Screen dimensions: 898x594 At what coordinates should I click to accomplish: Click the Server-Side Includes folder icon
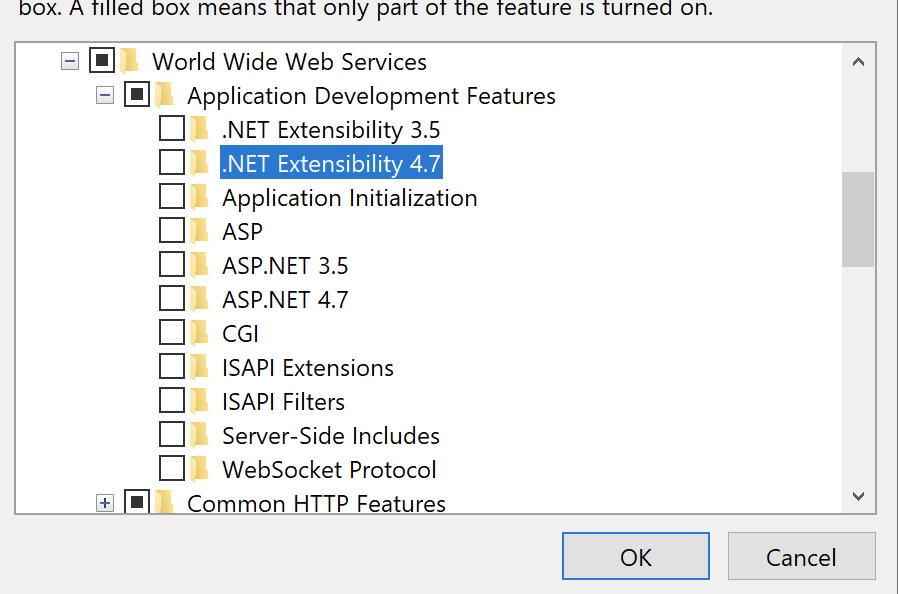[200, 436]
